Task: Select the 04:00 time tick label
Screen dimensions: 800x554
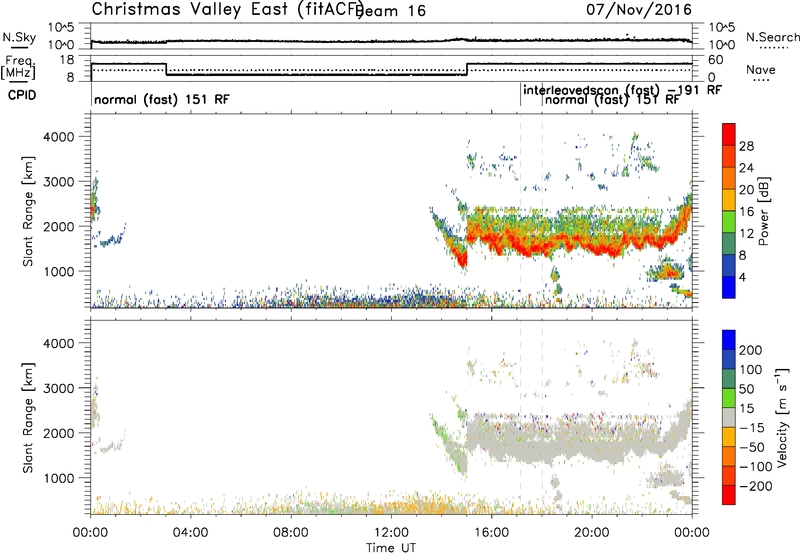Action: click(x=190, y=533)
